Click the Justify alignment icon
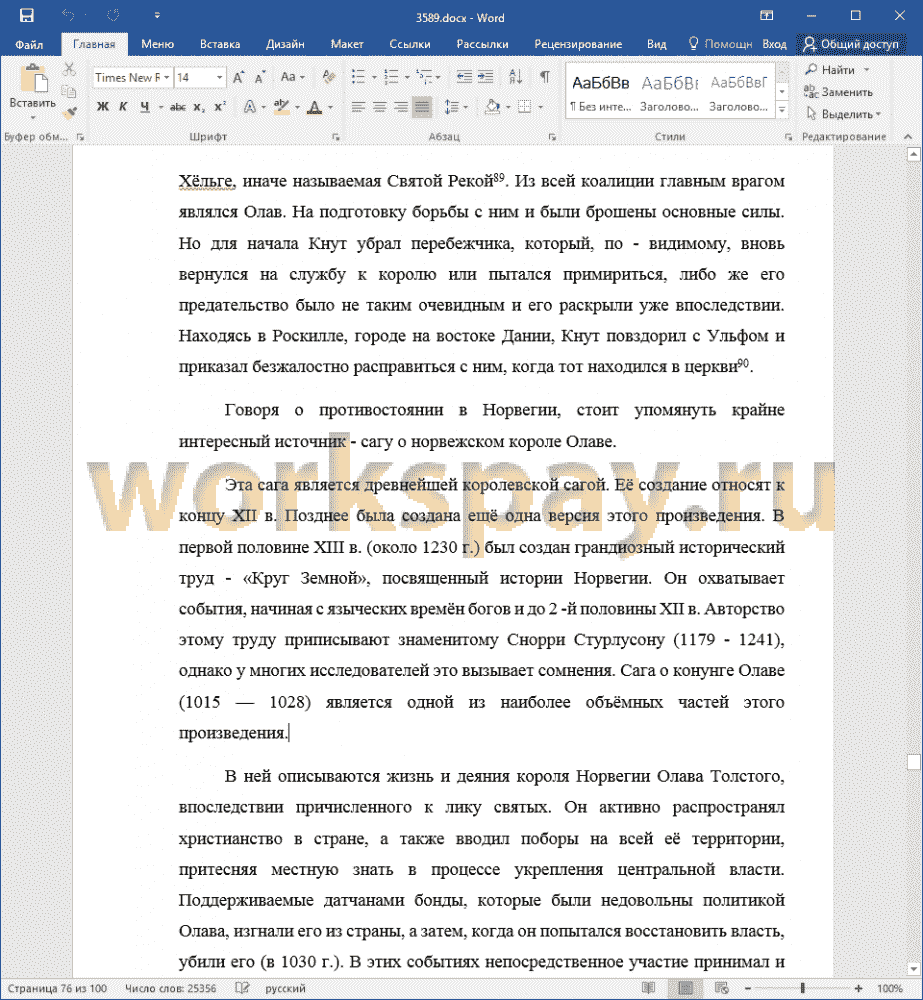923x1000 pixels. [x=422, y=107]
